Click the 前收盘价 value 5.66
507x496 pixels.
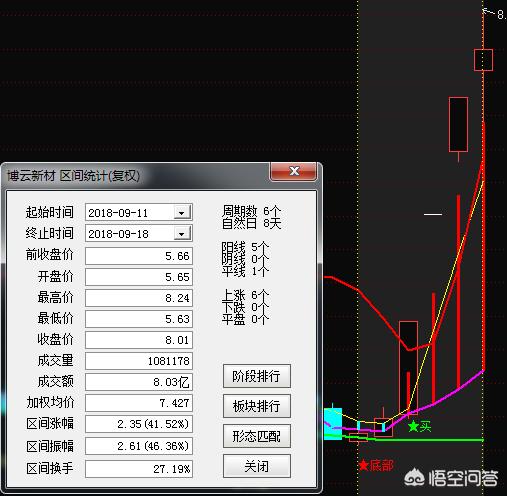tap(139, 256)
